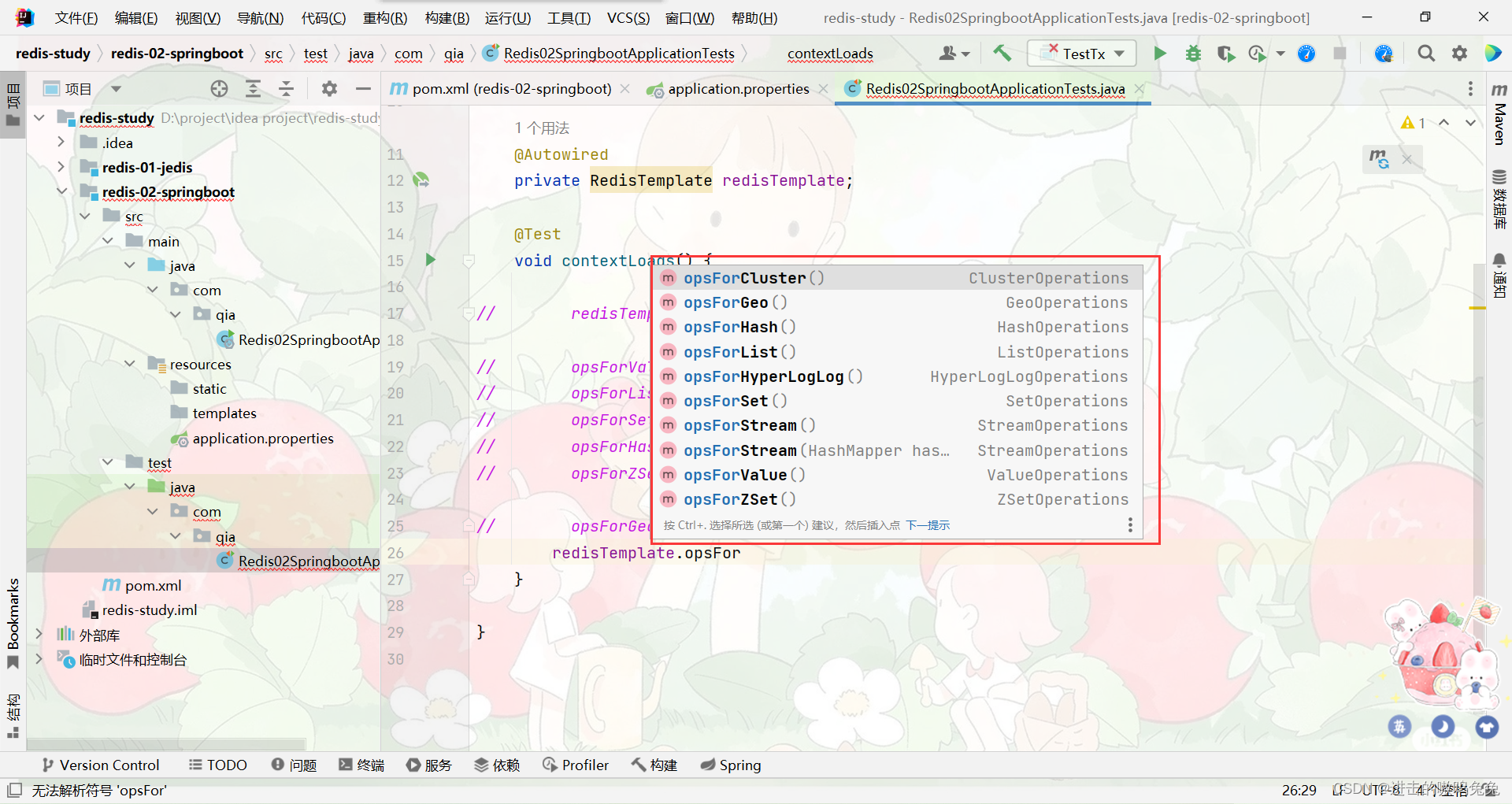Viewport: 1512px width, 804px height.
Task: Hide the project tool window
Action: pos(363,89)
